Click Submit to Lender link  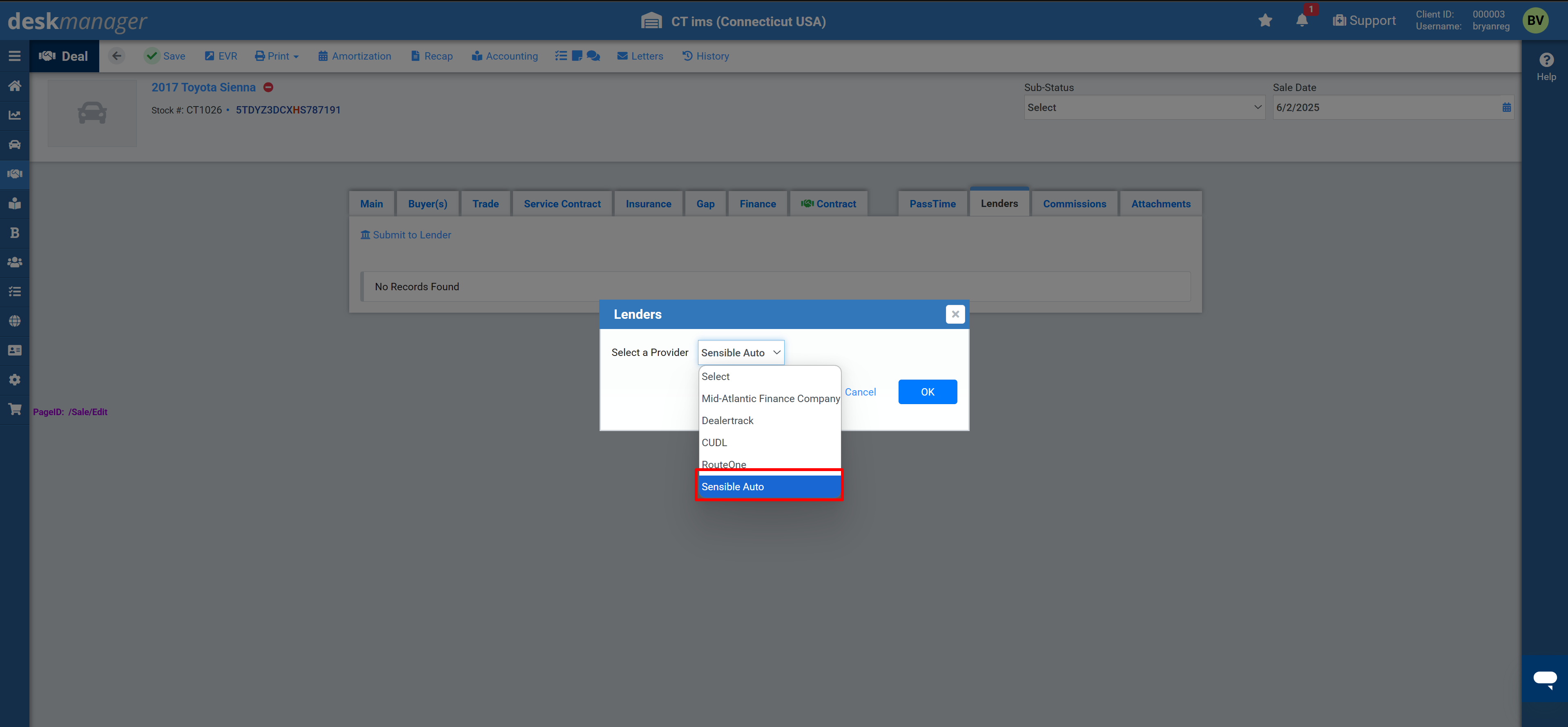406,235
